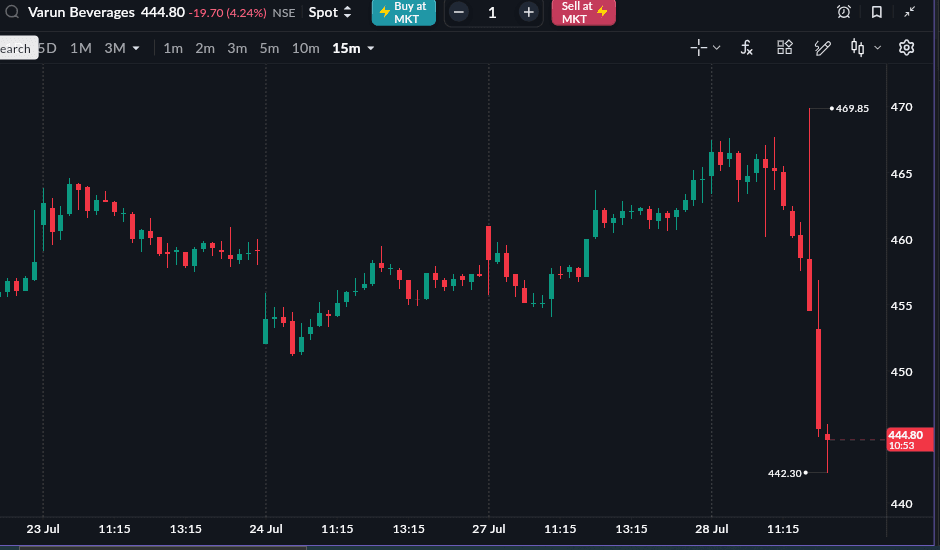Image resolution: width=940 pixels, height=550 pixels.
Task: Click the Varun Beverages symbol name
Action: tap(81, 12)
